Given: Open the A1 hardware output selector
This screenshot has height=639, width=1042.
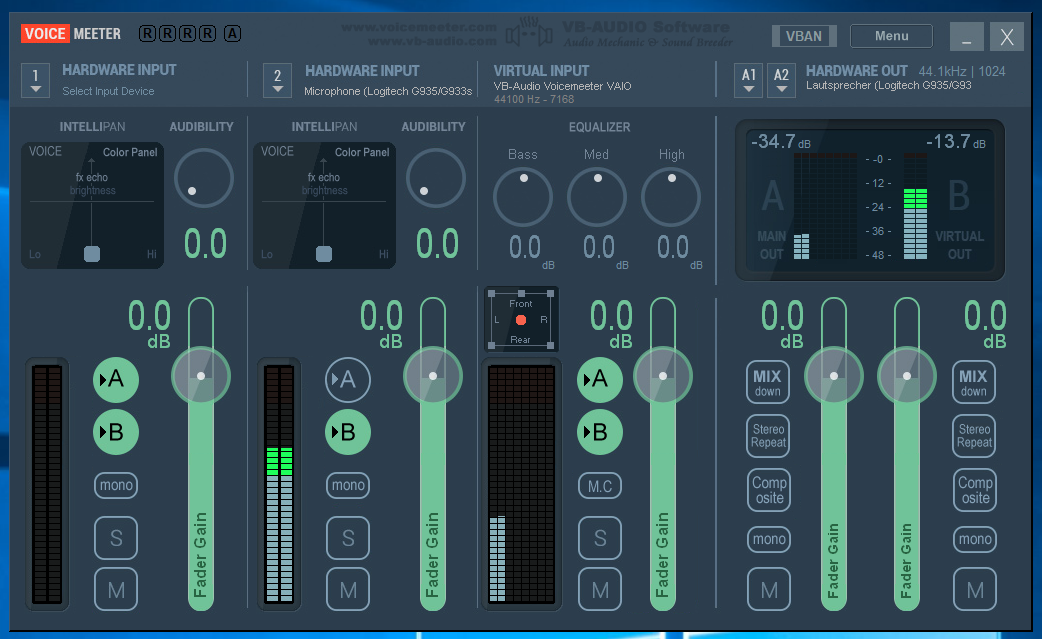Looking at the screenshot, I should pyautogui.click(x=748, y=80).
